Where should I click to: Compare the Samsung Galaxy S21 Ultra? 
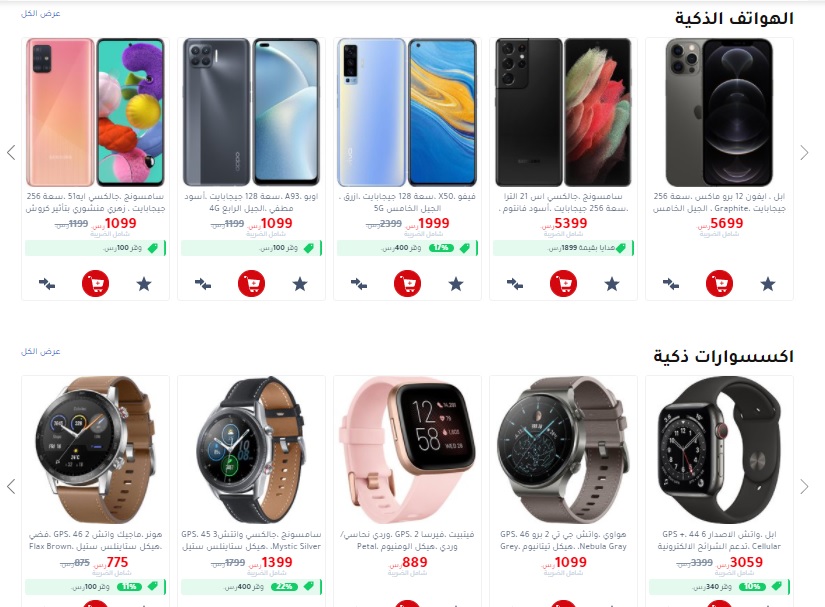tap(515, 285)
